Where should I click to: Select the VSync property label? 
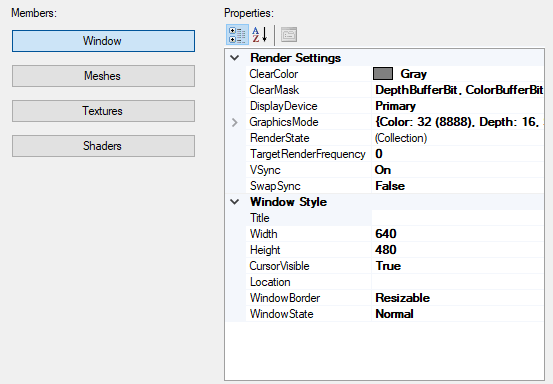pyautogui.click(x=265, y=170)
